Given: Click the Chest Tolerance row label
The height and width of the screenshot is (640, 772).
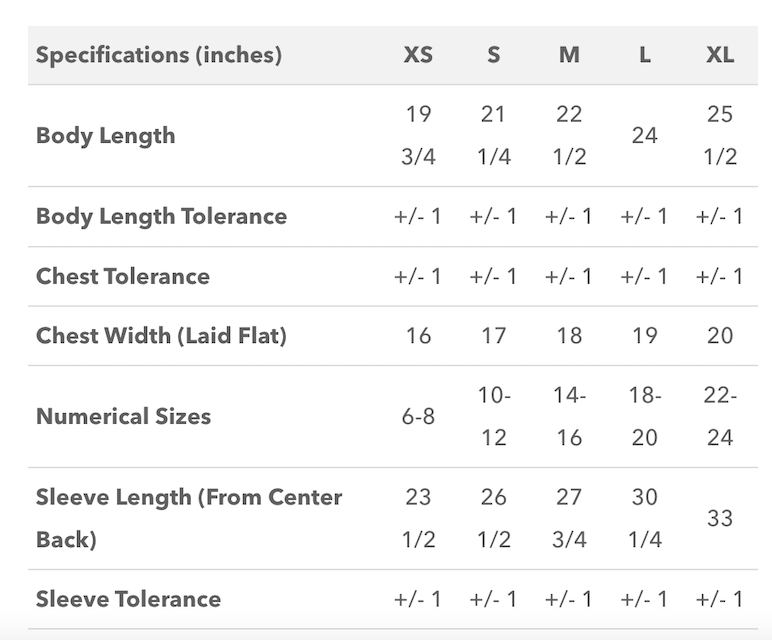Looking at the screenshot, I should (123, 276).
